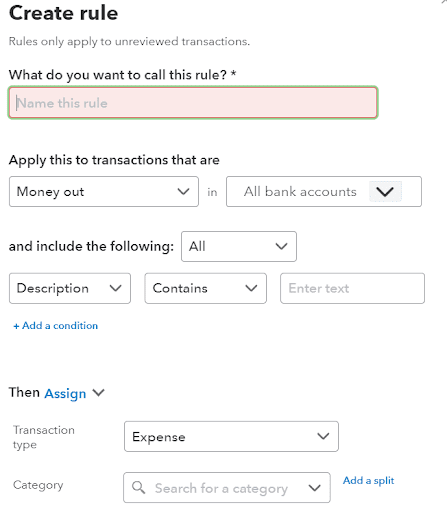Open the All bank accounts dropdown

click(x=324, y=192)
